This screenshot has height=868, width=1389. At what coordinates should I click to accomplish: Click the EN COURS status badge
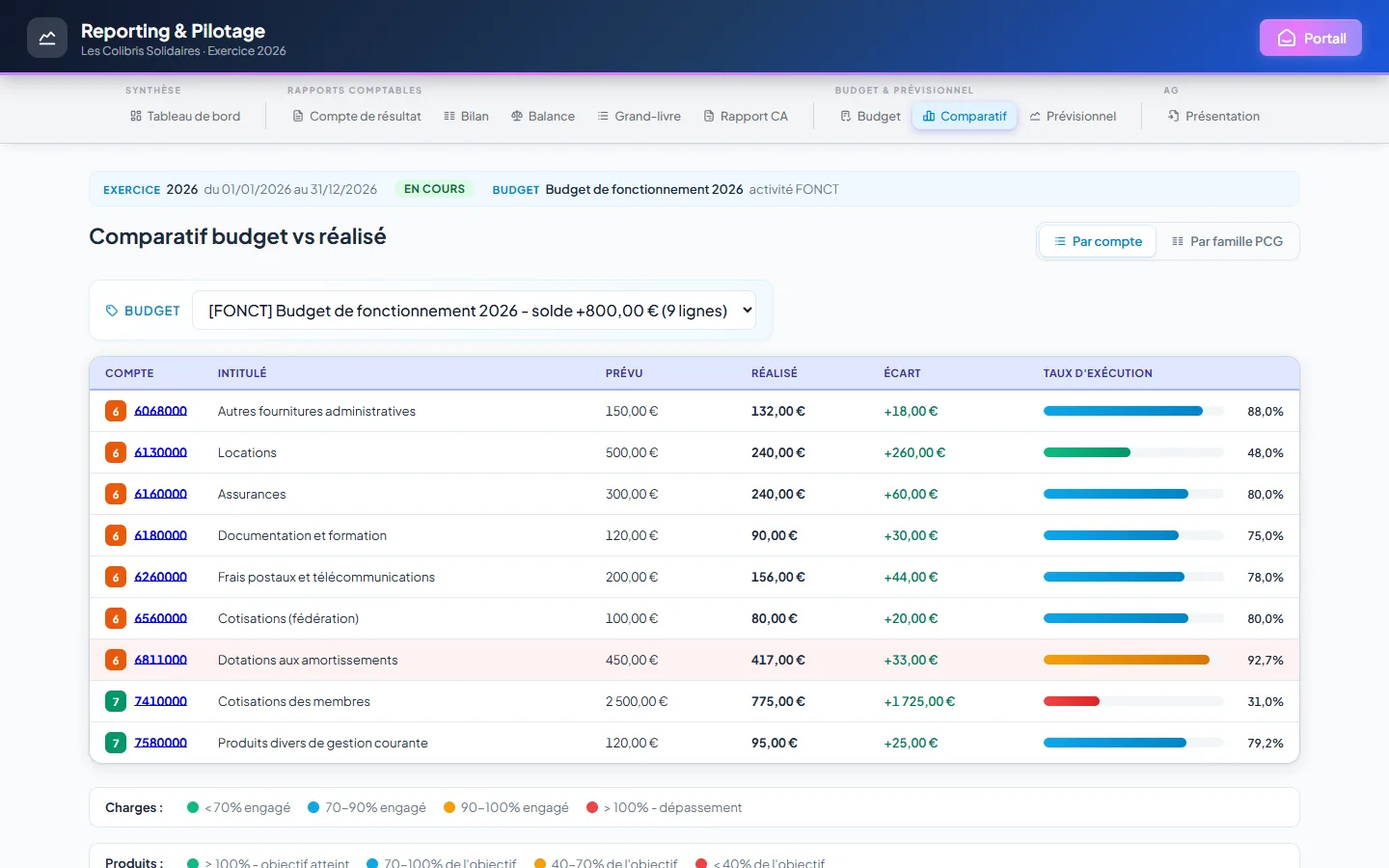(434, 189)
